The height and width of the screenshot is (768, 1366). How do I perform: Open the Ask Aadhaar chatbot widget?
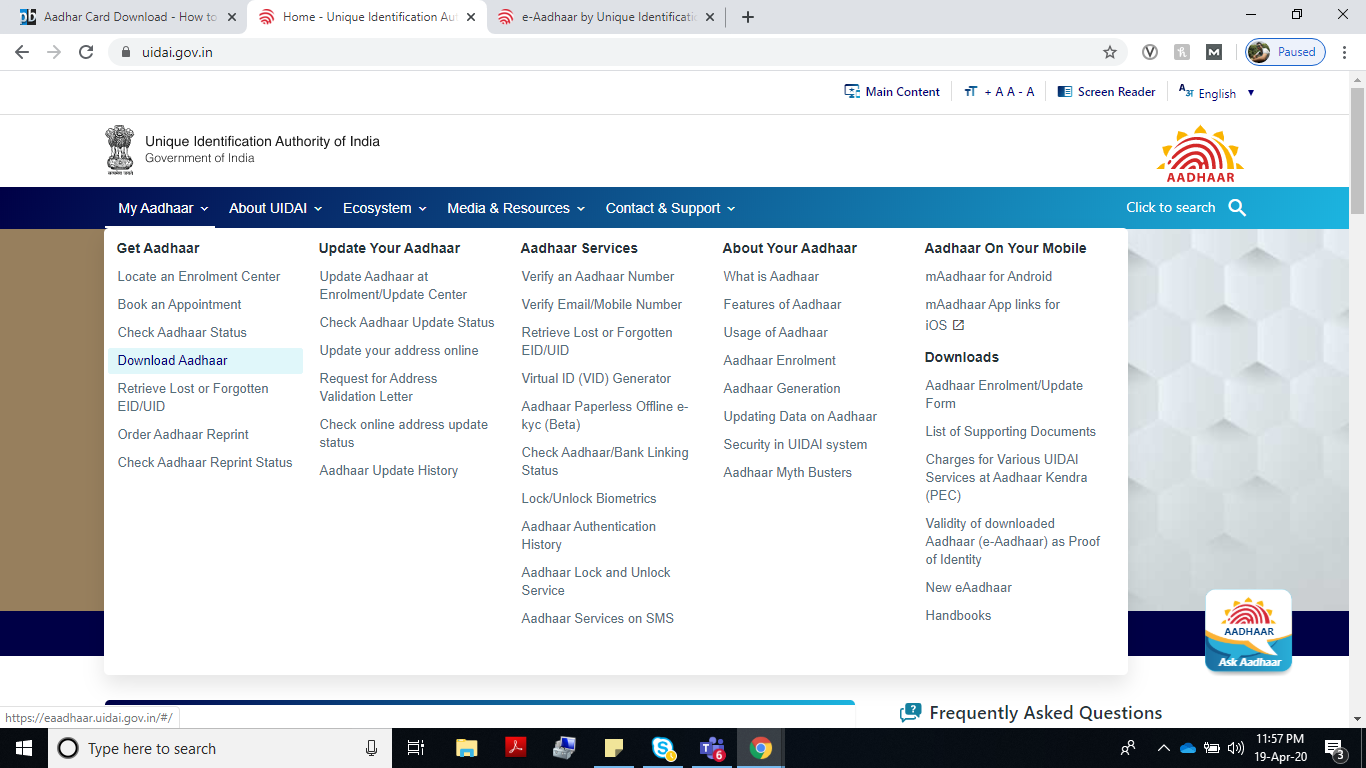click(x=1248, y=630)
